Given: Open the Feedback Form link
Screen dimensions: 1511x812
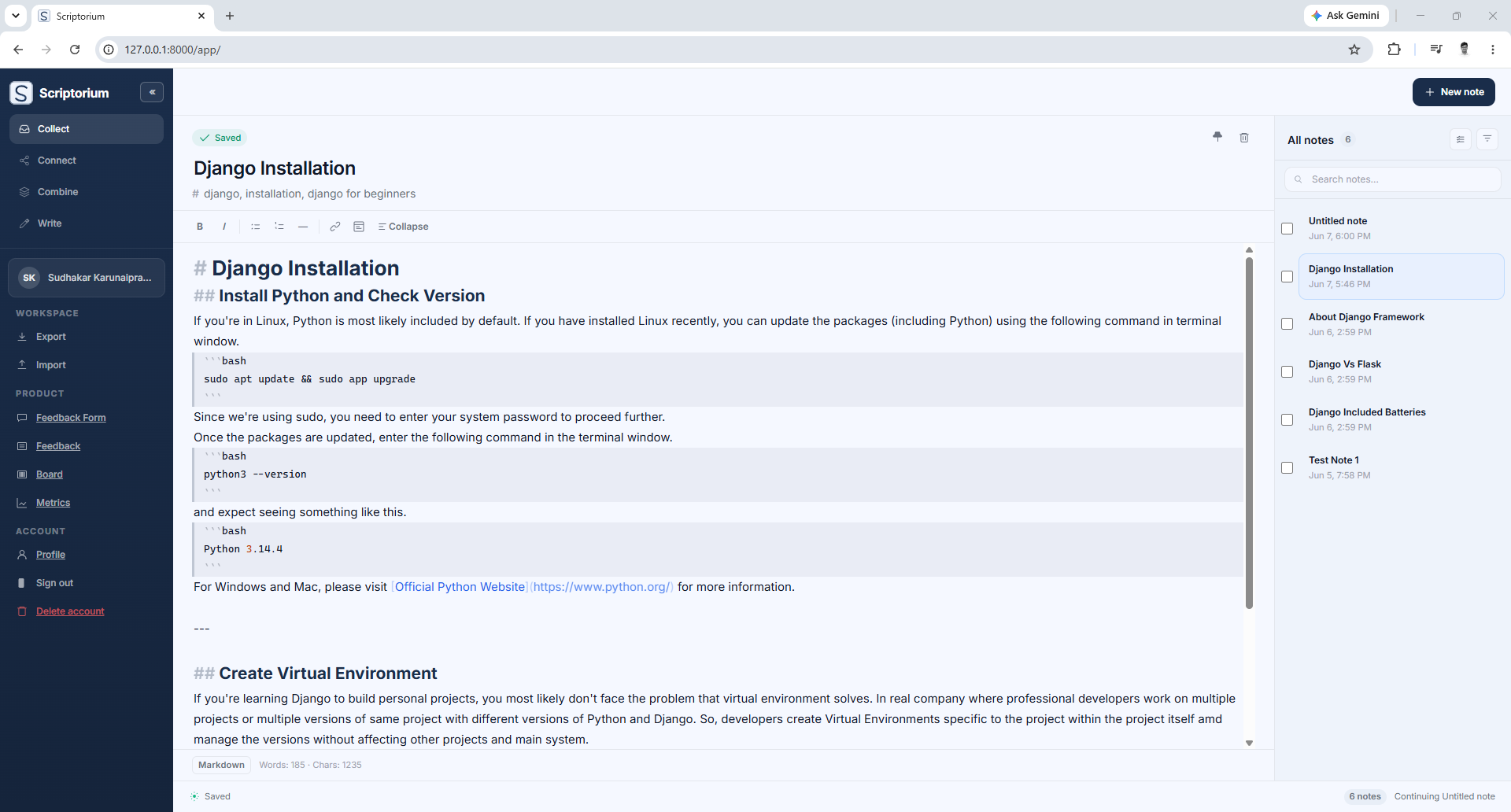Looking at the screenshot, I should (x=71, y=418).
